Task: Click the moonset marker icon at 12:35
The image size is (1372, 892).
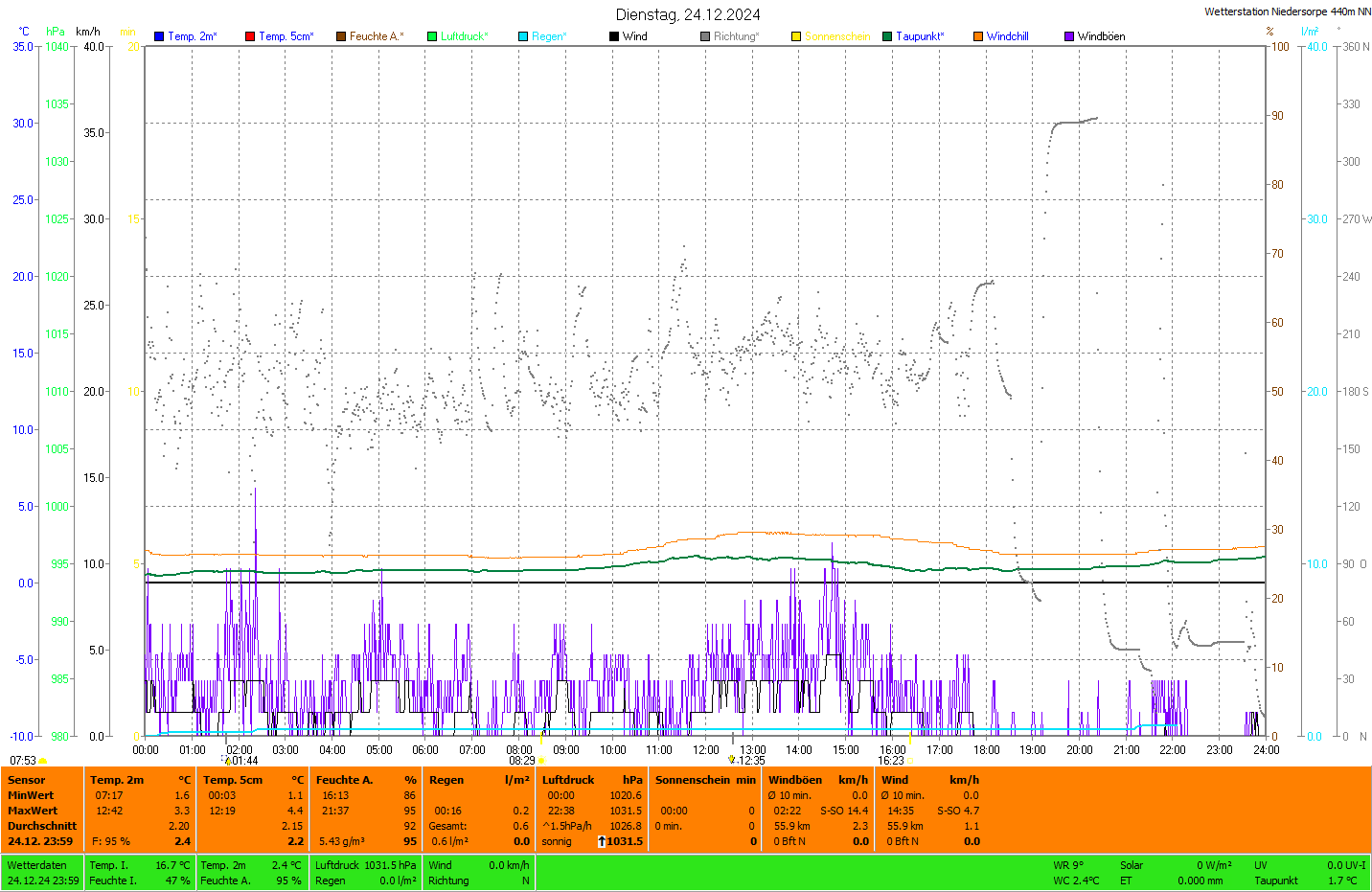Action: [732, 760]
